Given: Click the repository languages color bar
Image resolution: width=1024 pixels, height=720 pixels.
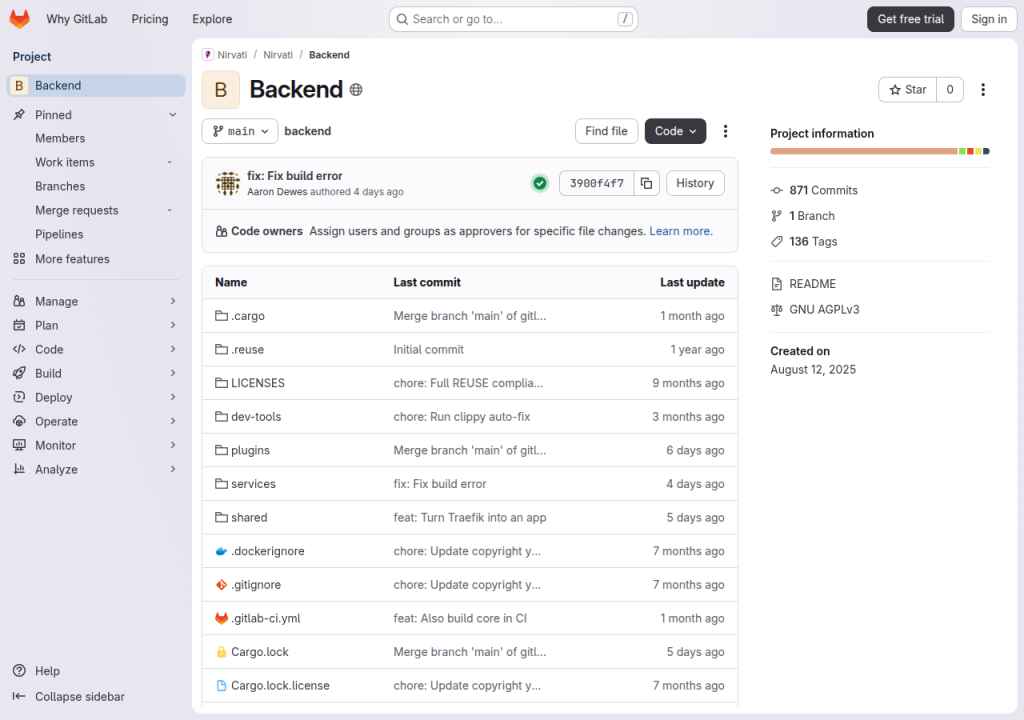Looking at the screenshot, I should tap(880, 152).
